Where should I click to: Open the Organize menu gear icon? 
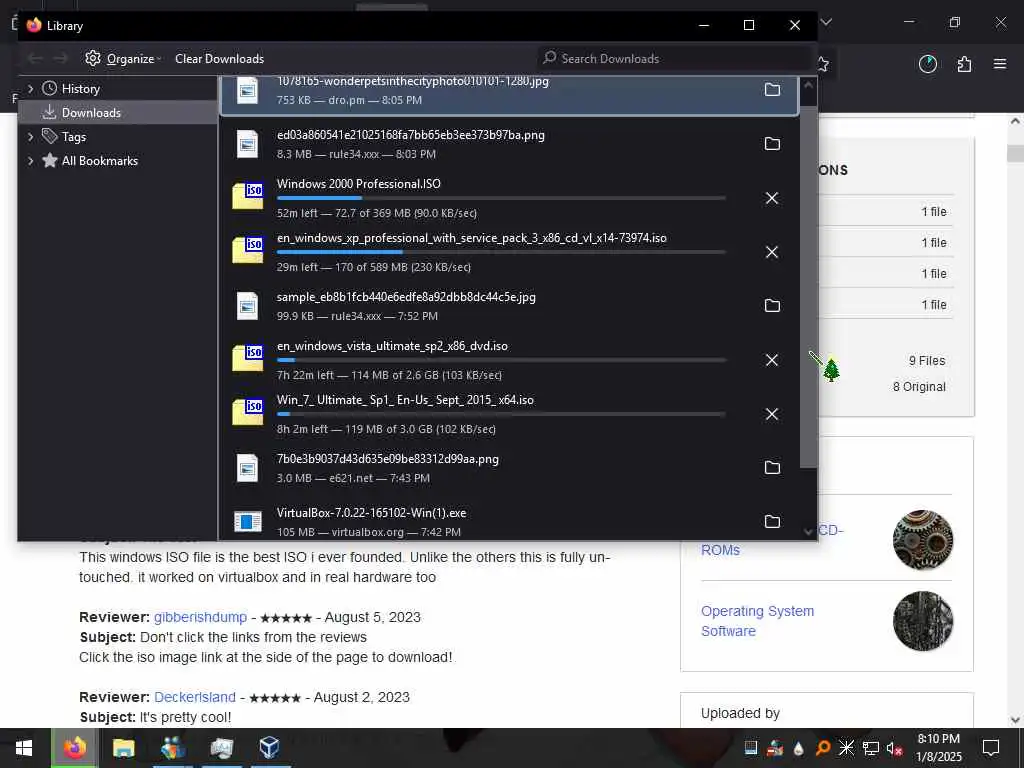[x=93, y=58]
